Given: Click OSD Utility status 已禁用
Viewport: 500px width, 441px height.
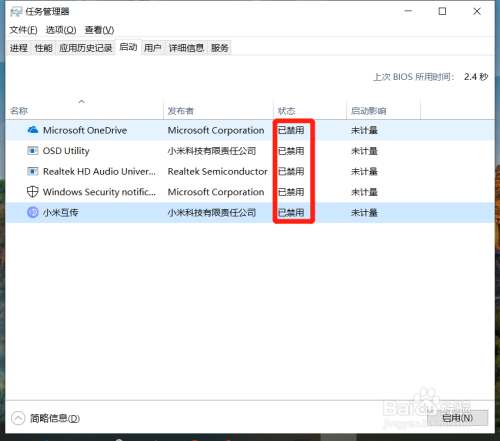Looking at the screenshot, I should point(291,151).
